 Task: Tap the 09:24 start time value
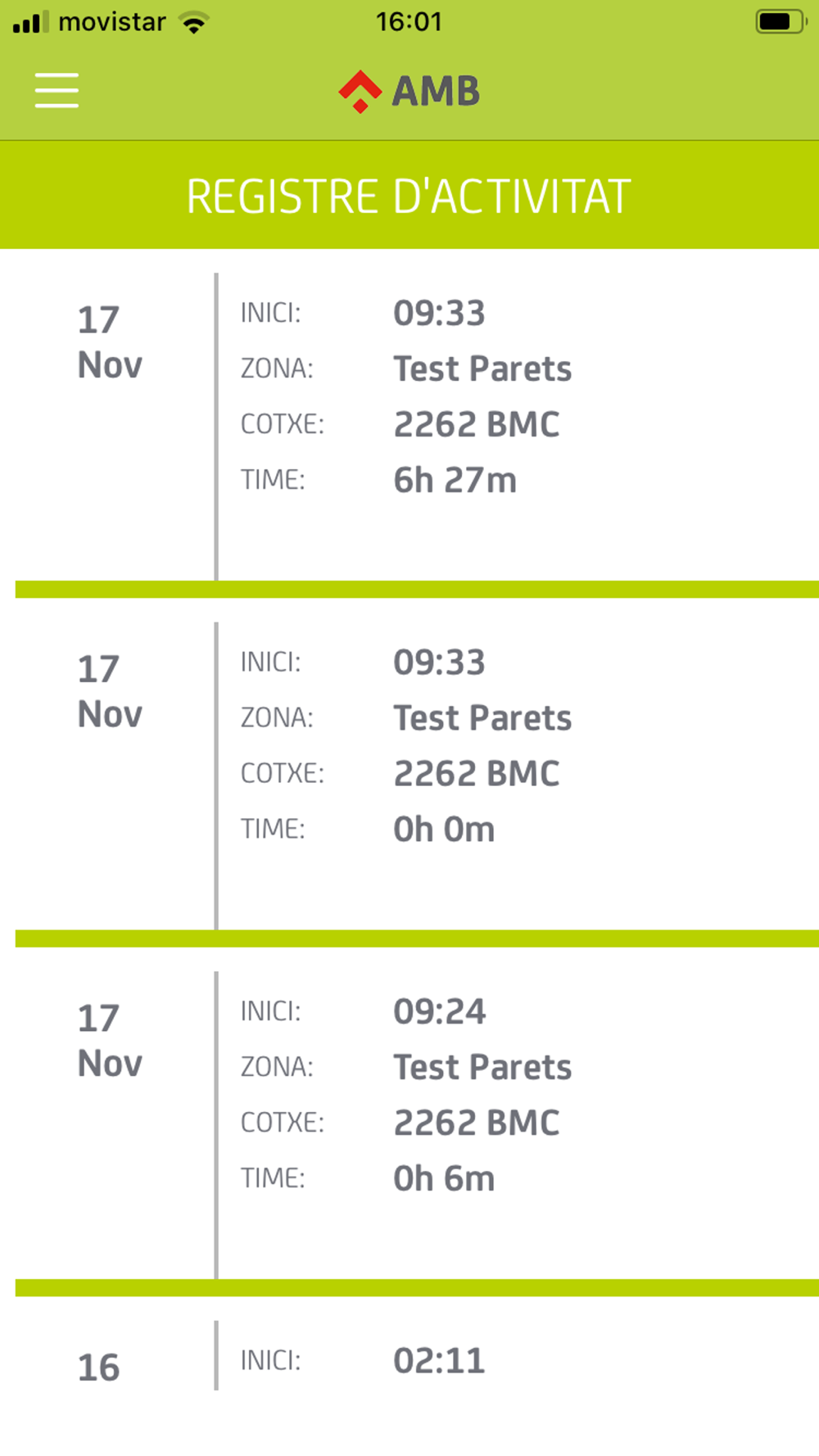(440, 1011)
